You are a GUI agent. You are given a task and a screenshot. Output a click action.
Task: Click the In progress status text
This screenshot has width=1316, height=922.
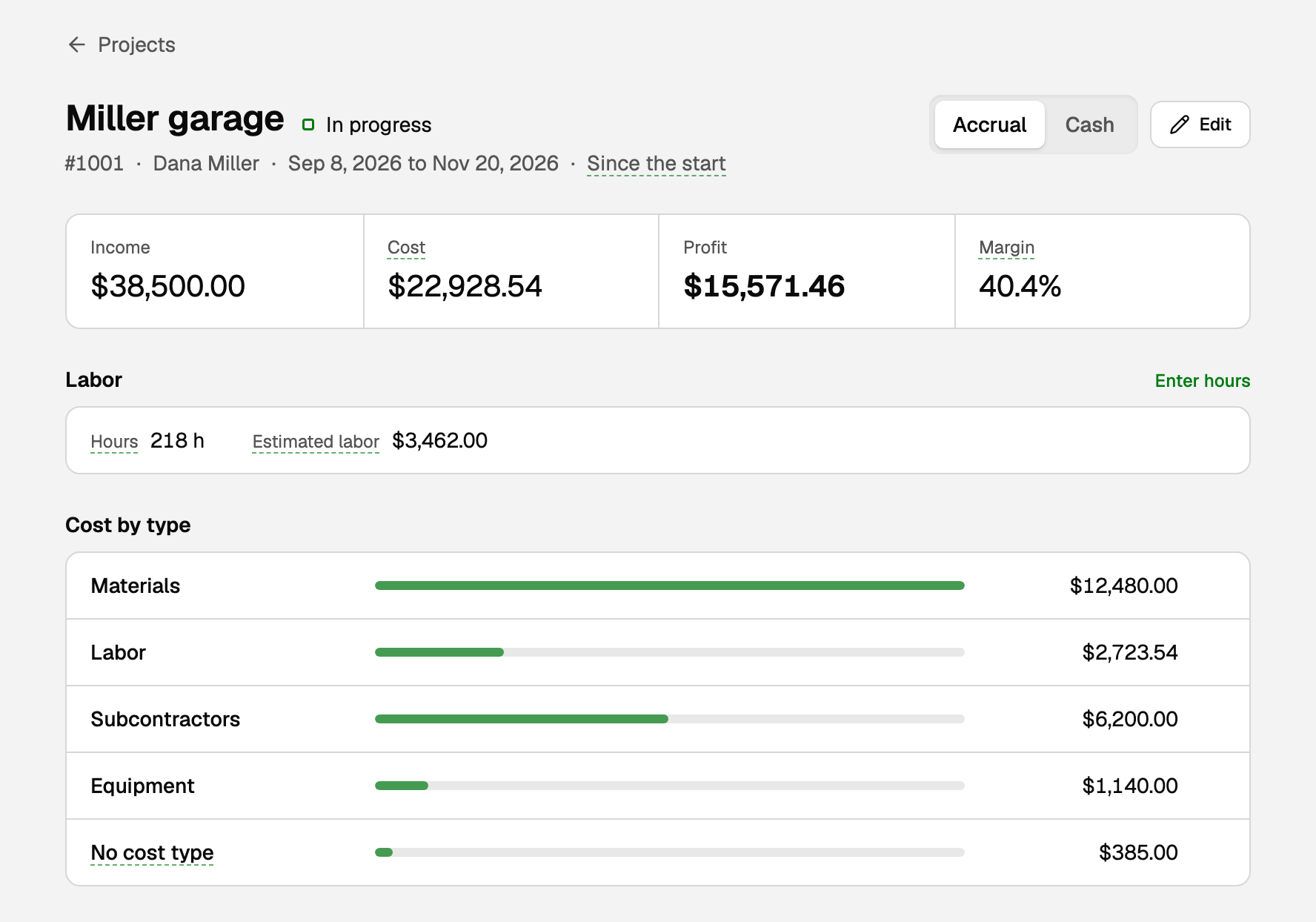(379, 125)
